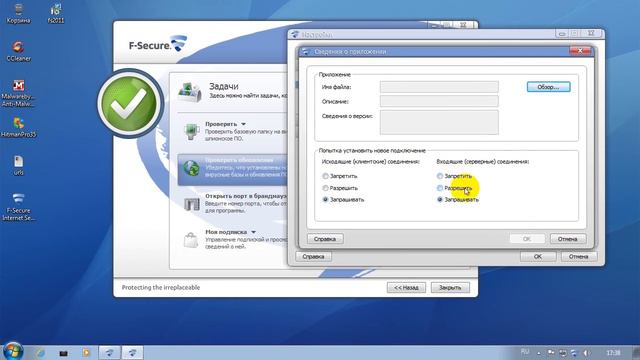This screenshot has width=640, height=360.
Task: Click the Описание input field
Action: [x=439, y=101]
